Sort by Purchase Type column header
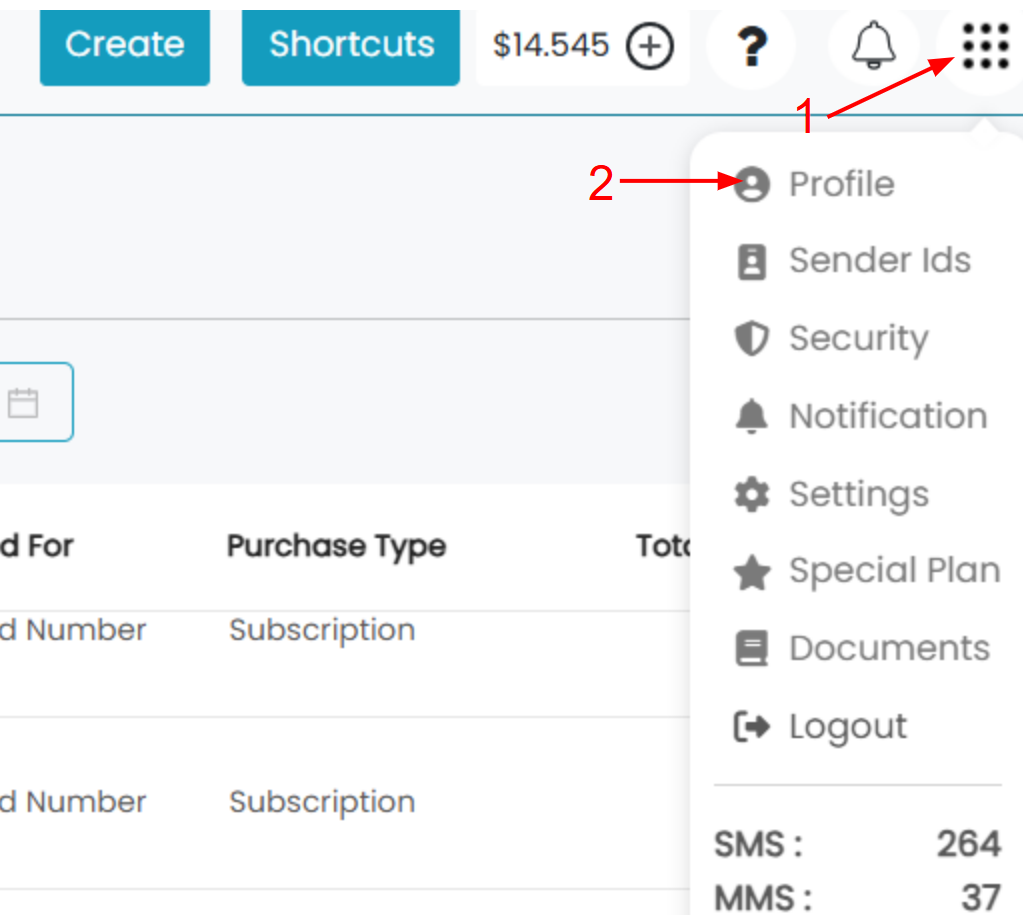Image resolution: width=1023 pixels, height=915 pixels. 337,546
